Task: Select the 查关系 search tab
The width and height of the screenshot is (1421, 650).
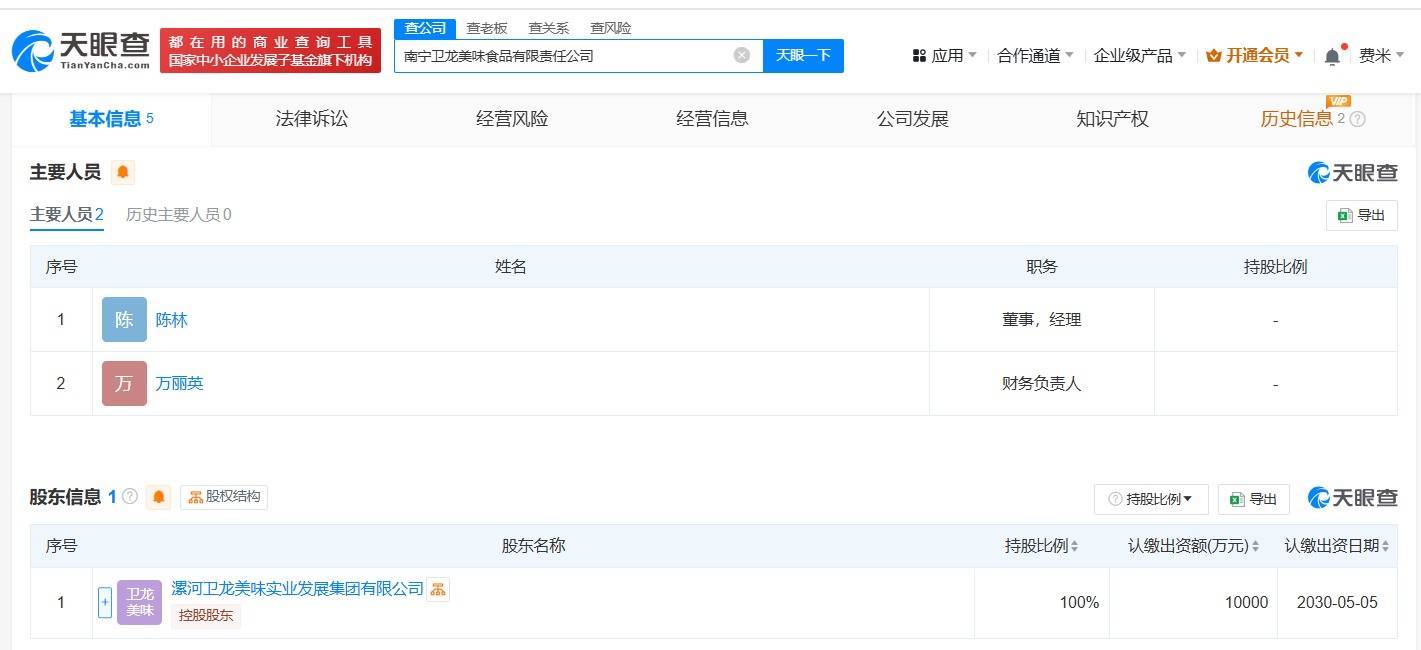Action: (548, 28)
